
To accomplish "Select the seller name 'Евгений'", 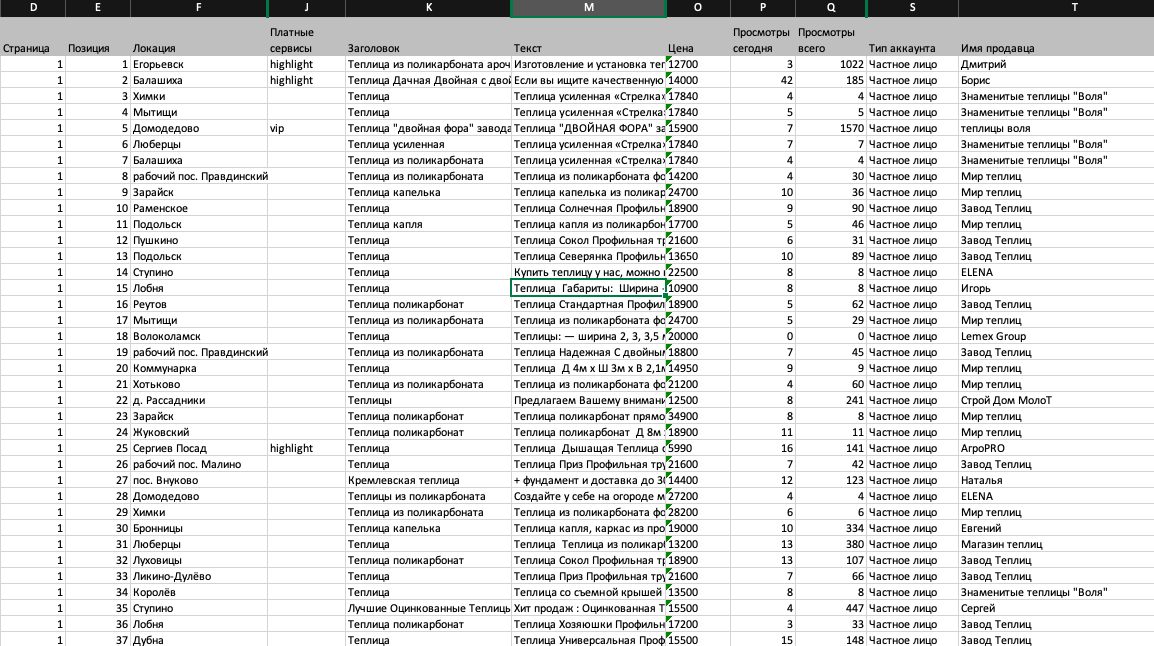I will click(1056, 528).
